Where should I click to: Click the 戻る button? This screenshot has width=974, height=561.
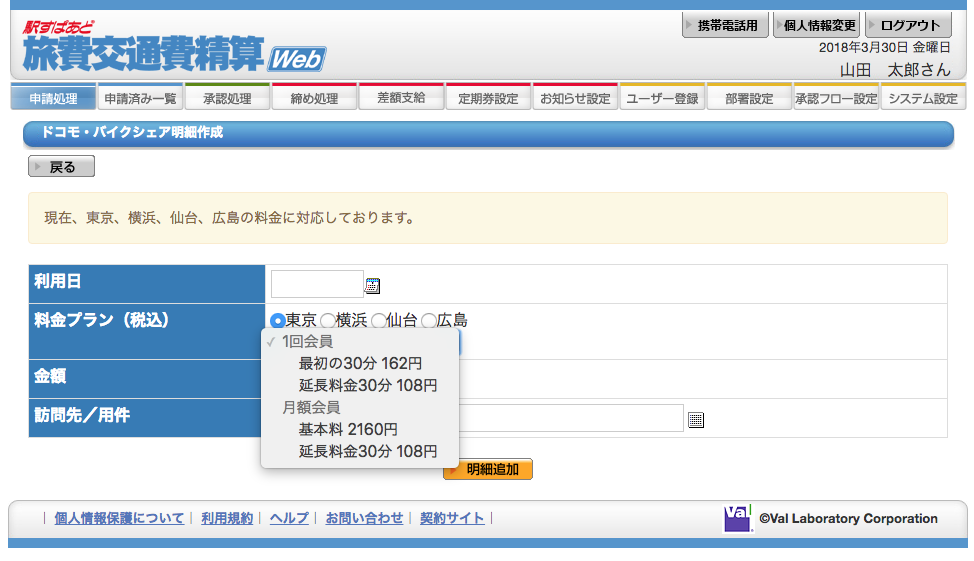[61, 166]
